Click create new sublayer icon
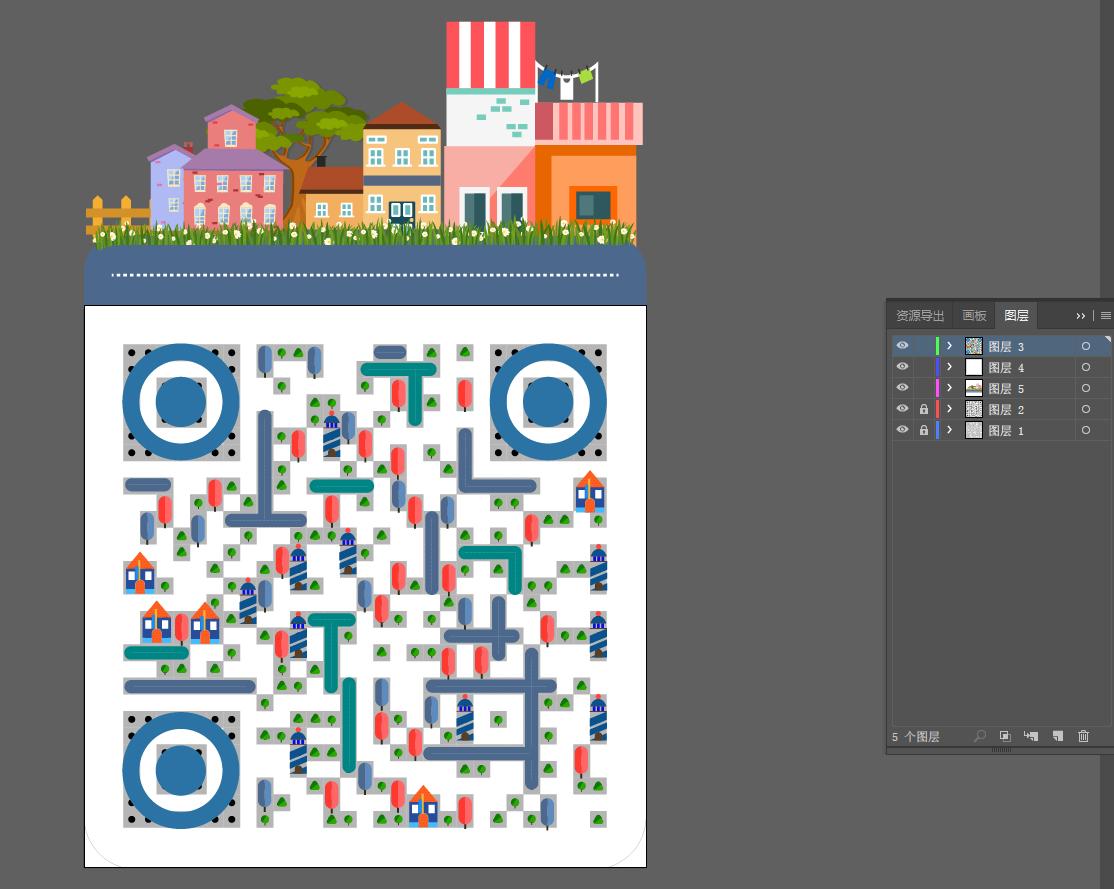This screenshot has width=1114, height=889. coord(1031,736)
